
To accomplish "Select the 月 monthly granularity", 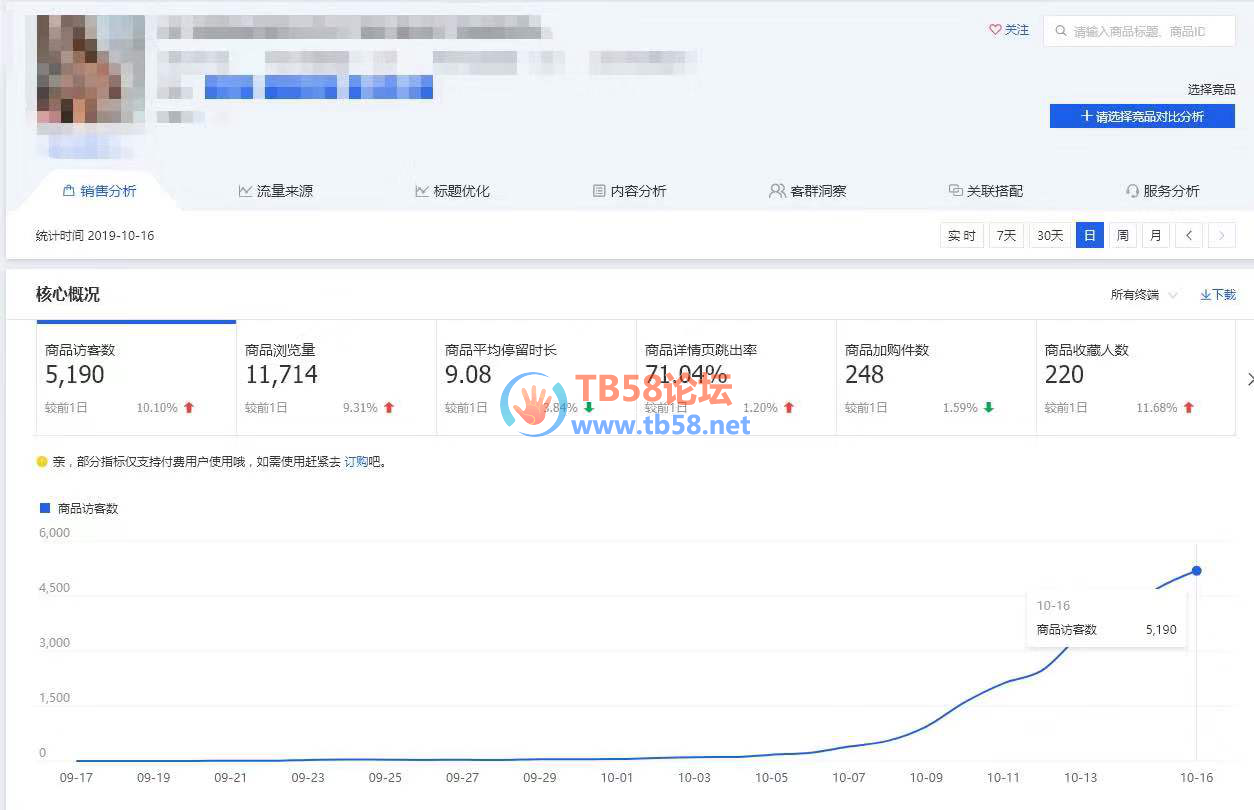I will (1155, 236).
